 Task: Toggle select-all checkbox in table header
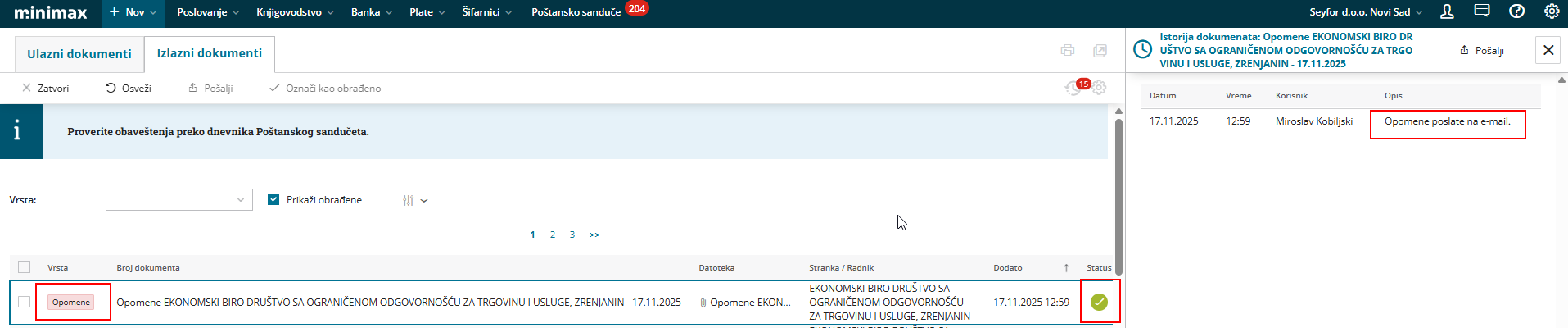pyautogui.click(x=24, y=267)
